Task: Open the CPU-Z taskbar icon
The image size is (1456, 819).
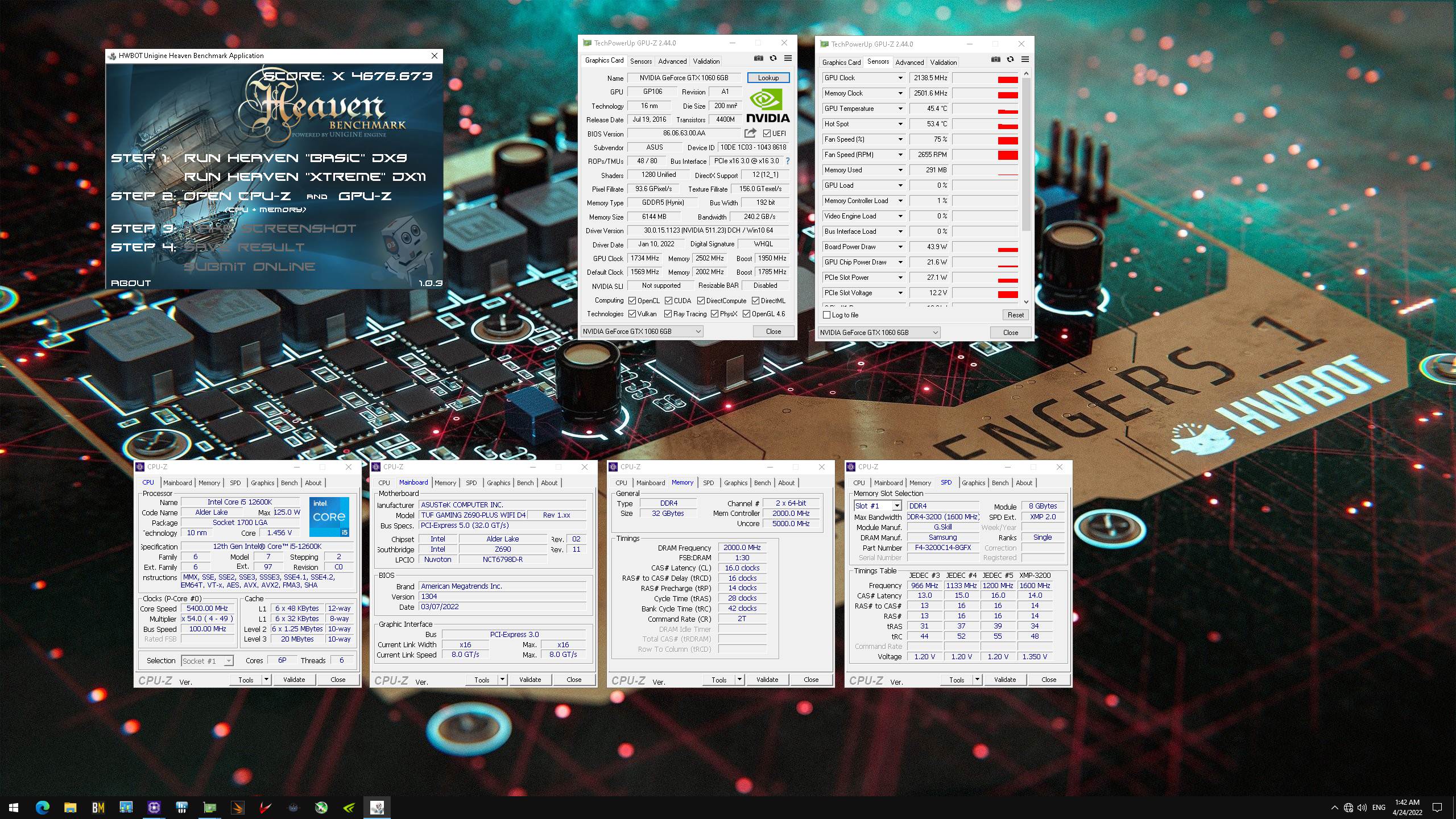Action: point(154,807)
